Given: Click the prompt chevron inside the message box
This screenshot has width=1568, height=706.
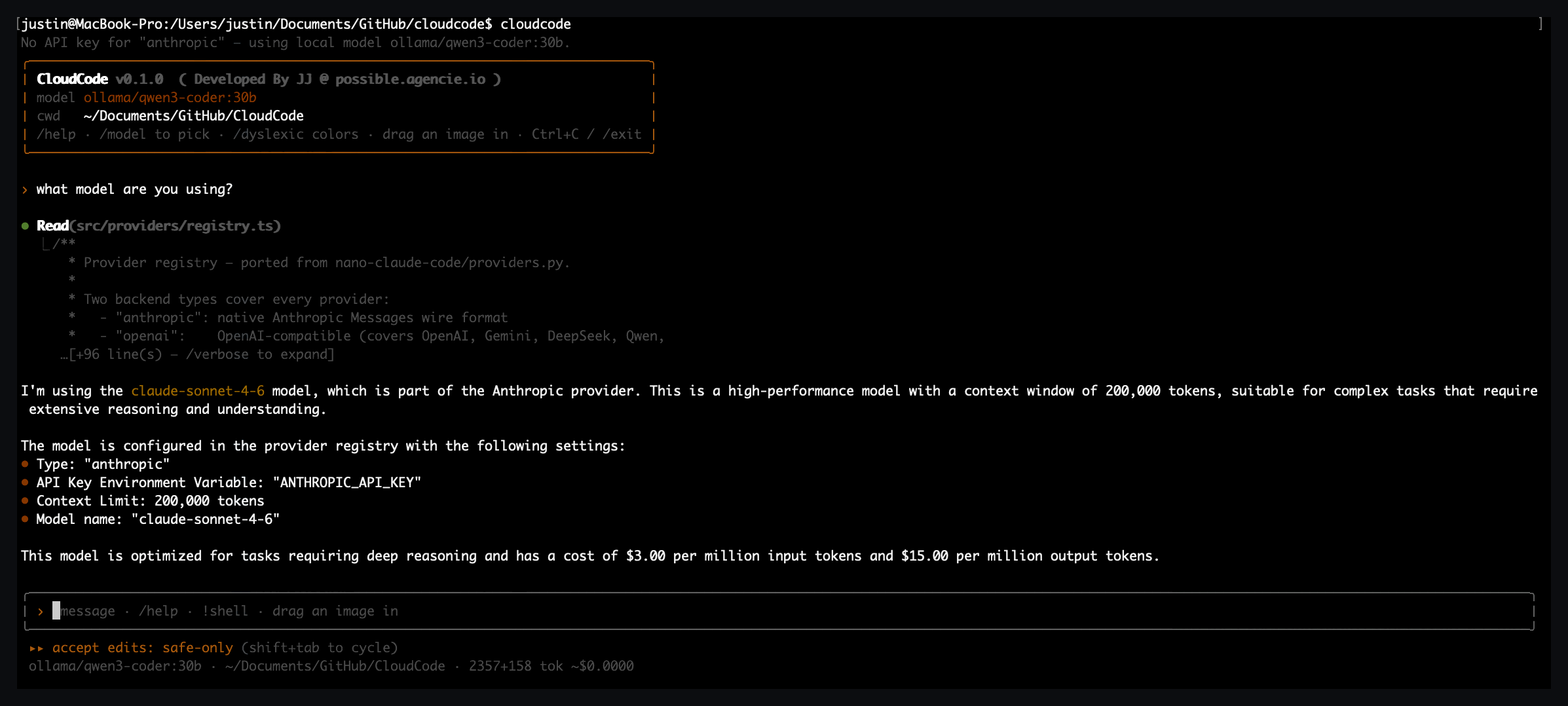Looking at the screenshot, I should pos(41,612).
